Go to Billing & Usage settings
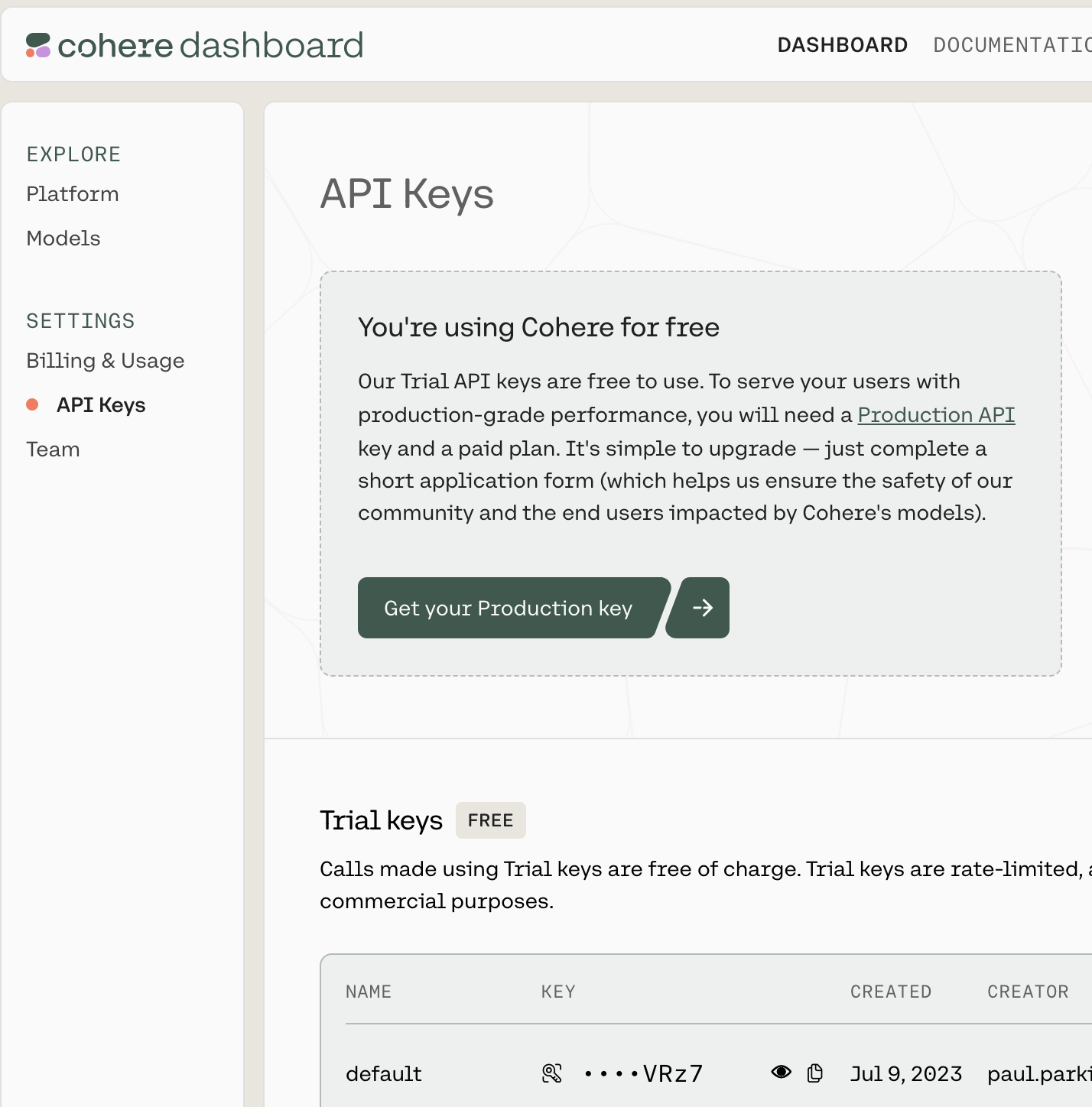Screen dimensions: 1092x1107 click(106, 360)
